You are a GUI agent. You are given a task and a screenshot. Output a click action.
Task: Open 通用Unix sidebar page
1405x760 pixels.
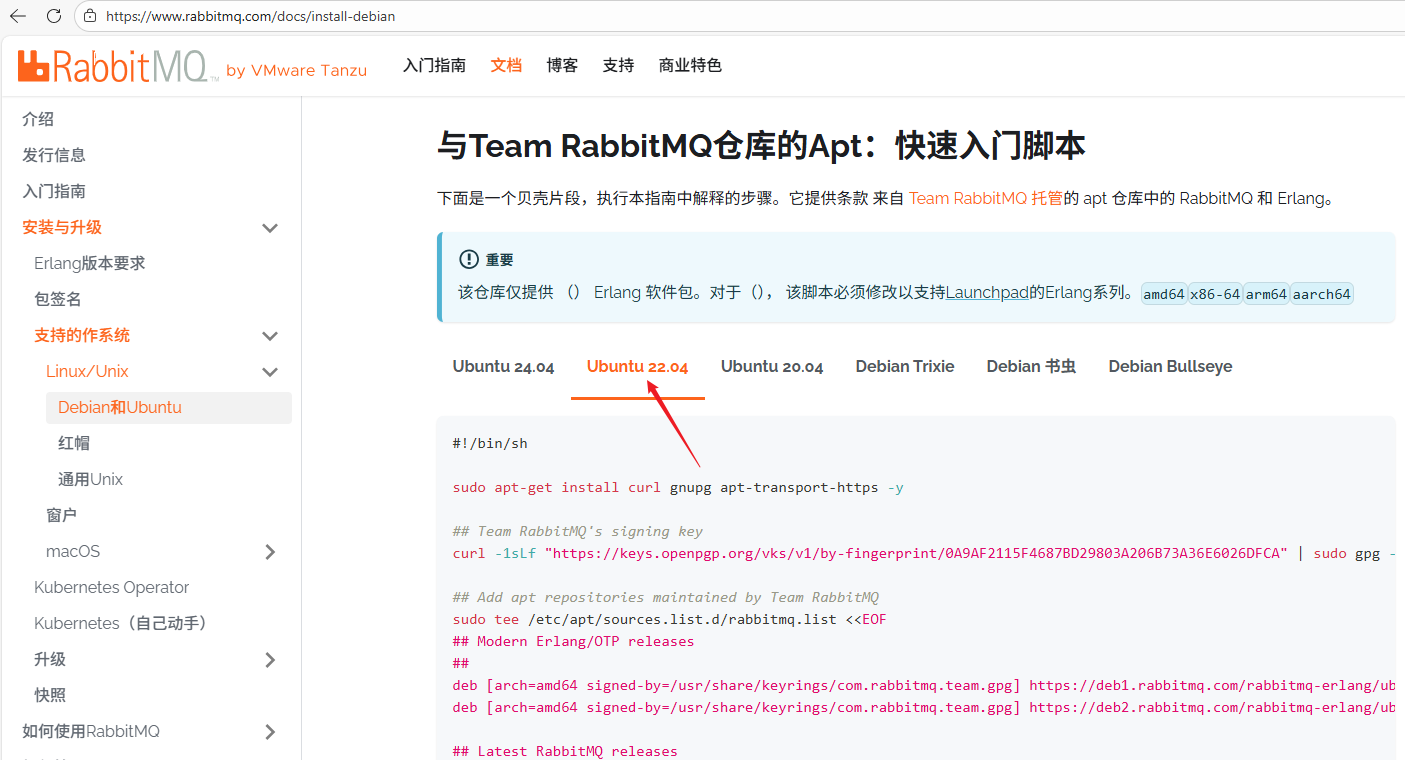pyautogui.click(x=90, y=479)
